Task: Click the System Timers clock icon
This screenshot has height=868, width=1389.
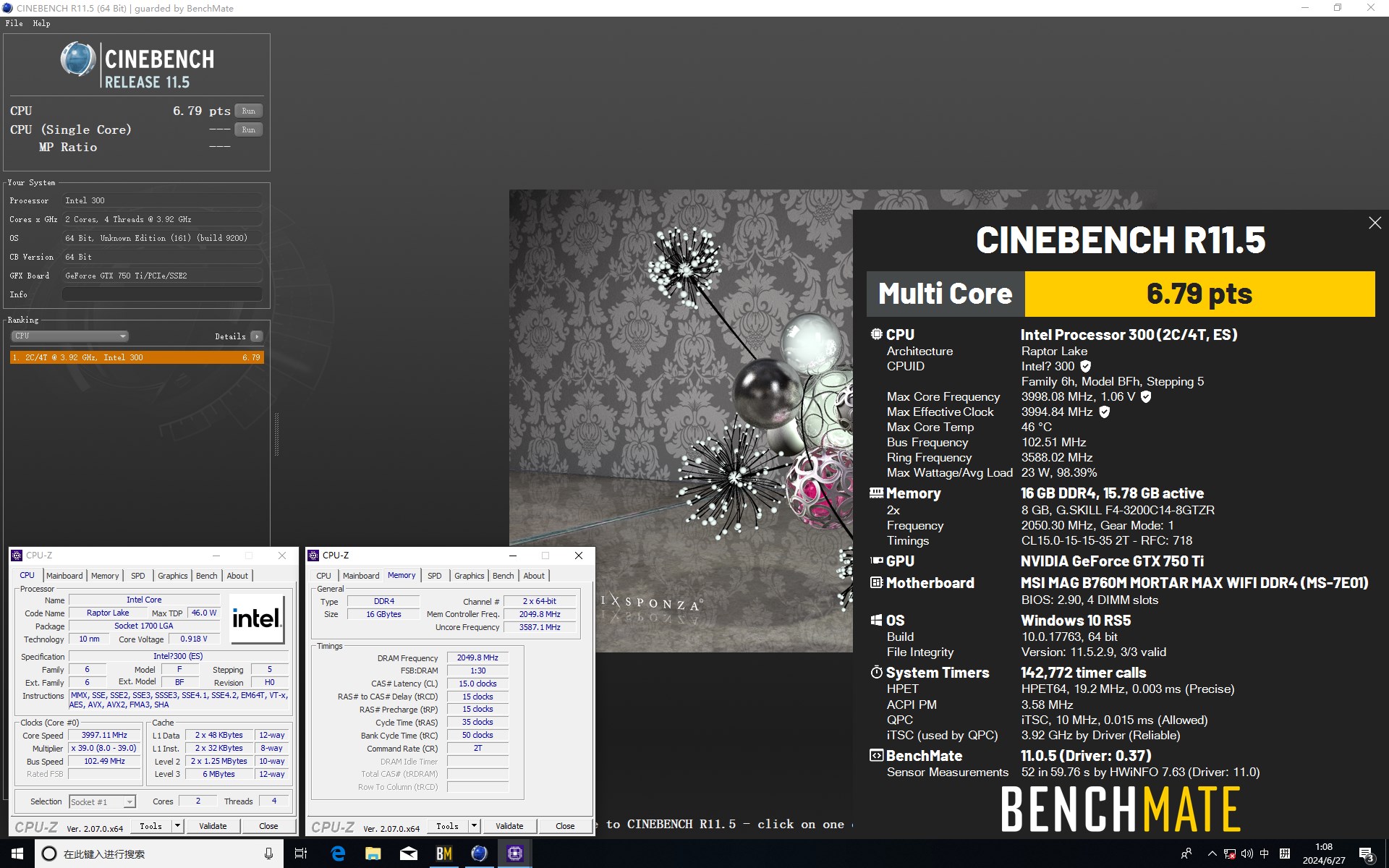Action: [876, 672]
